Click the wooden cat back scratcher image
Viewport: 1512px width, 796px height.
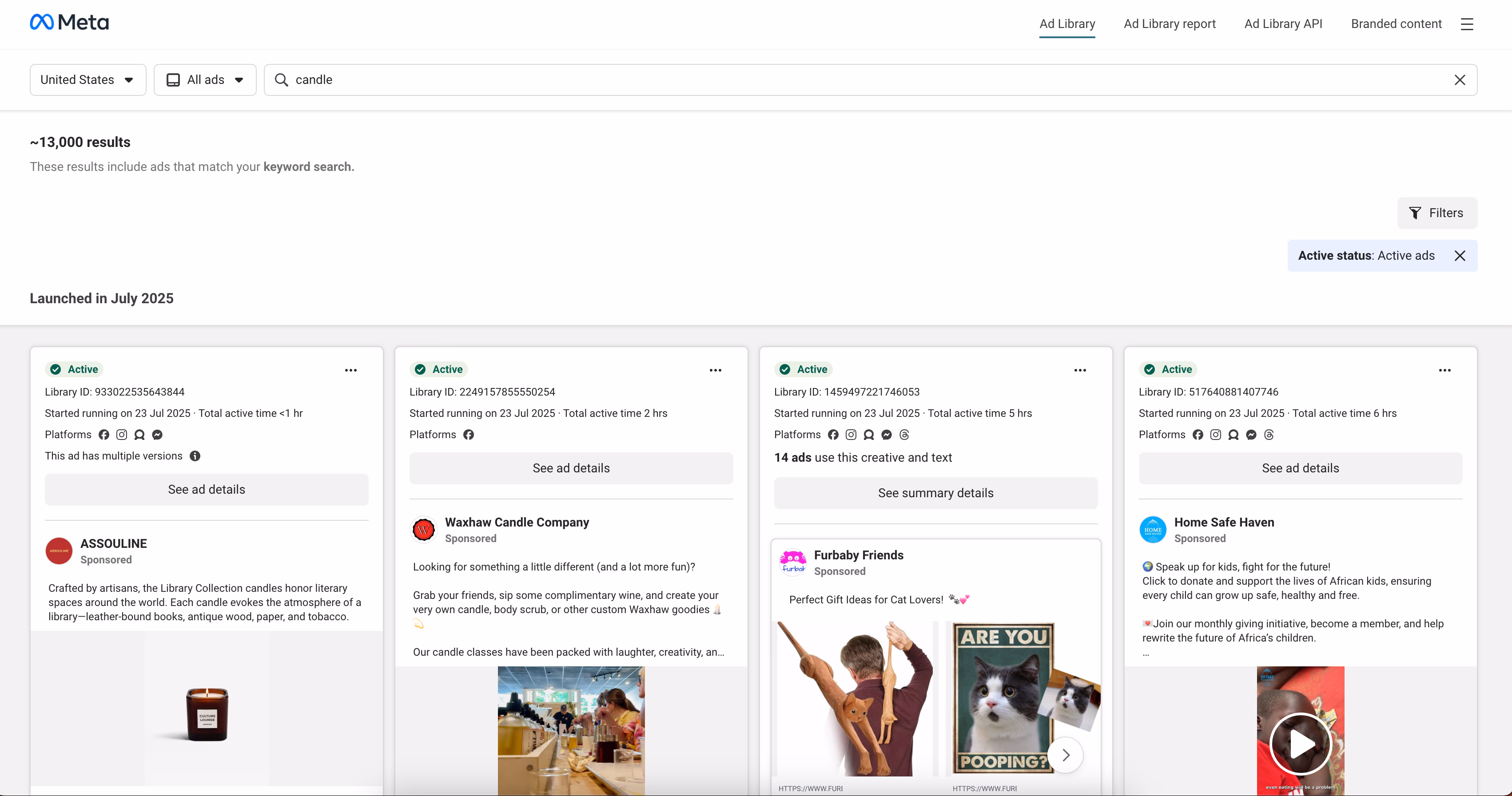(x=855, y=699)
